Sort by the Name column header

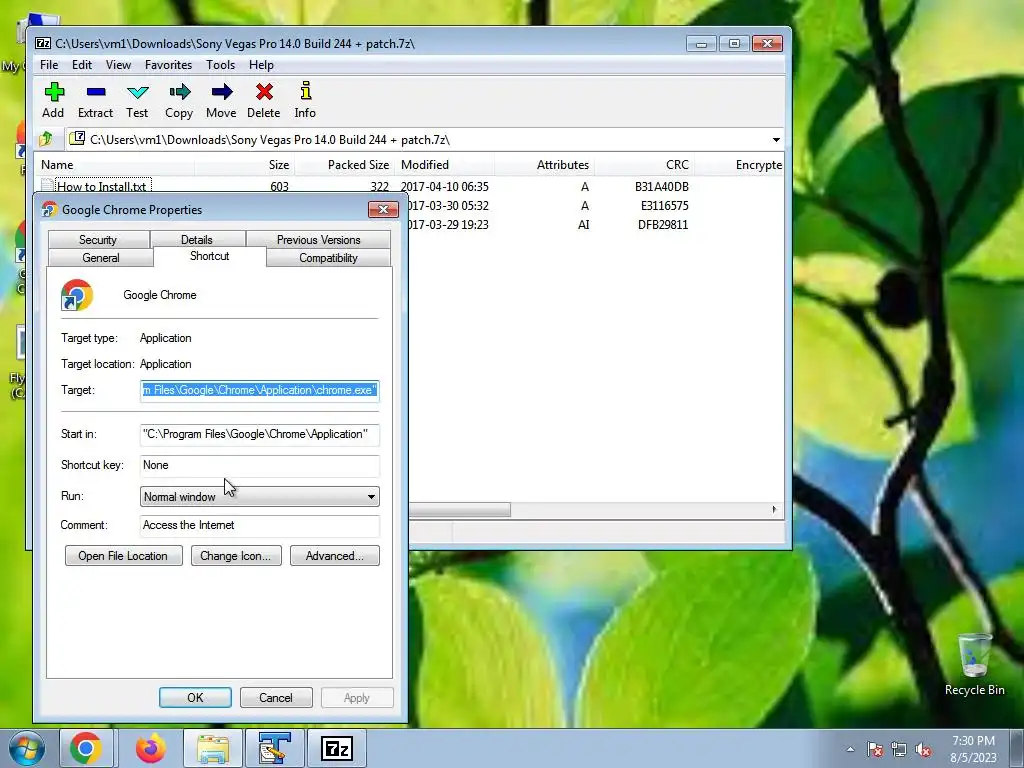(x=115, y=165)
